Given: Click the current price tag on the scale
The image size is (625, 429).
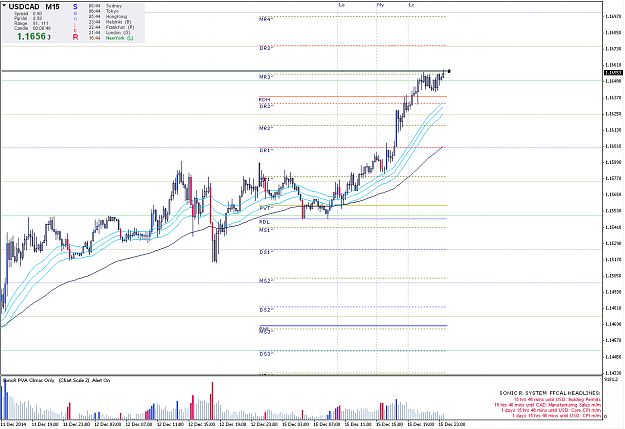Looking at the screenshot, I should pos(614,73).
